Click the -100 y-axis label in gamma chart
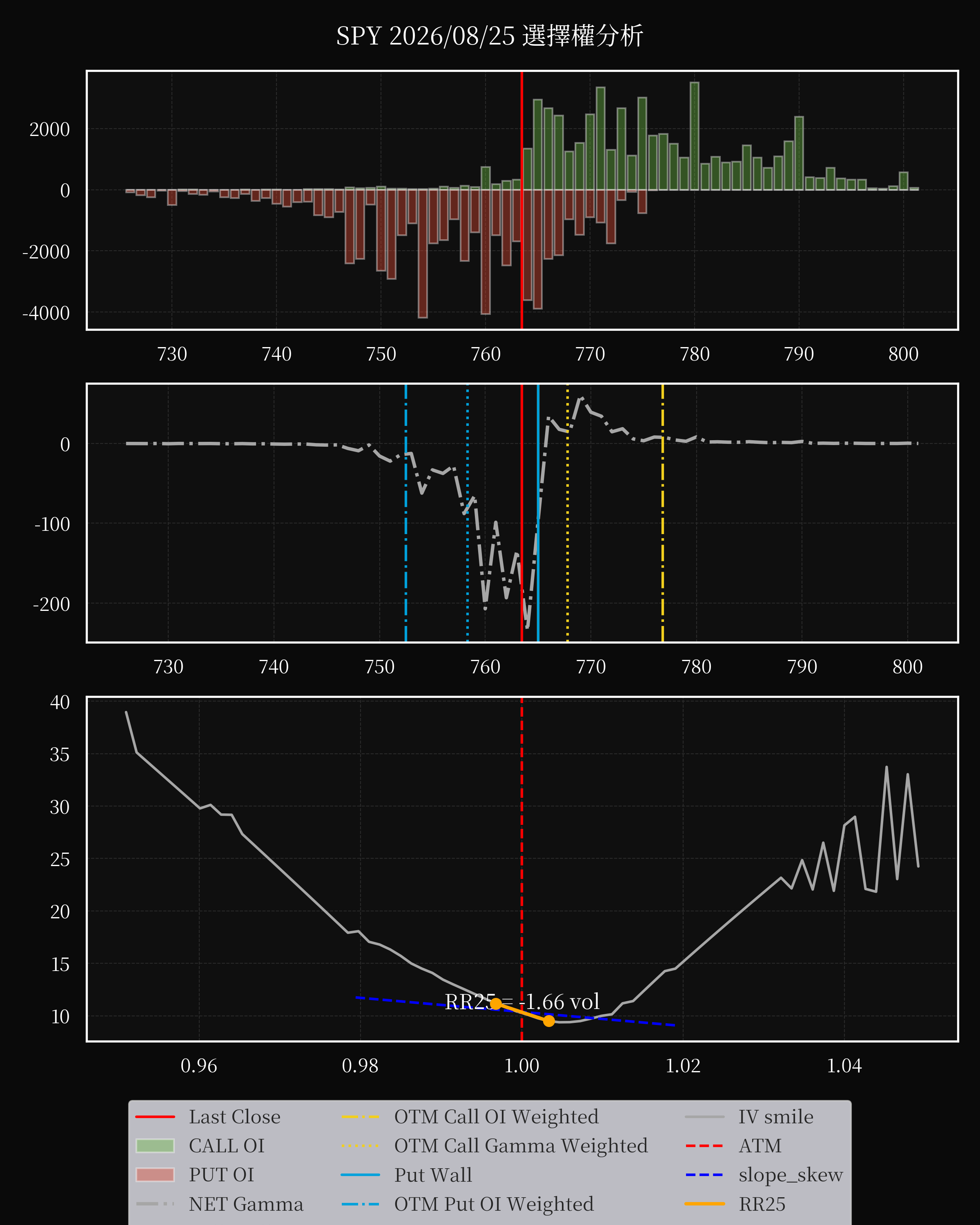 pos(52,524)
